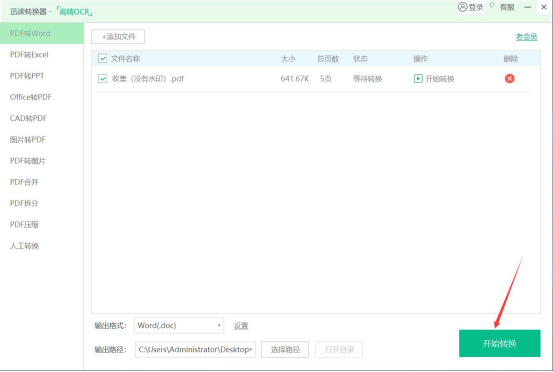This screenshot has width=553, height=372.
Task: Choose 图片转PDF in sidebar
Action: coord(42,140)
